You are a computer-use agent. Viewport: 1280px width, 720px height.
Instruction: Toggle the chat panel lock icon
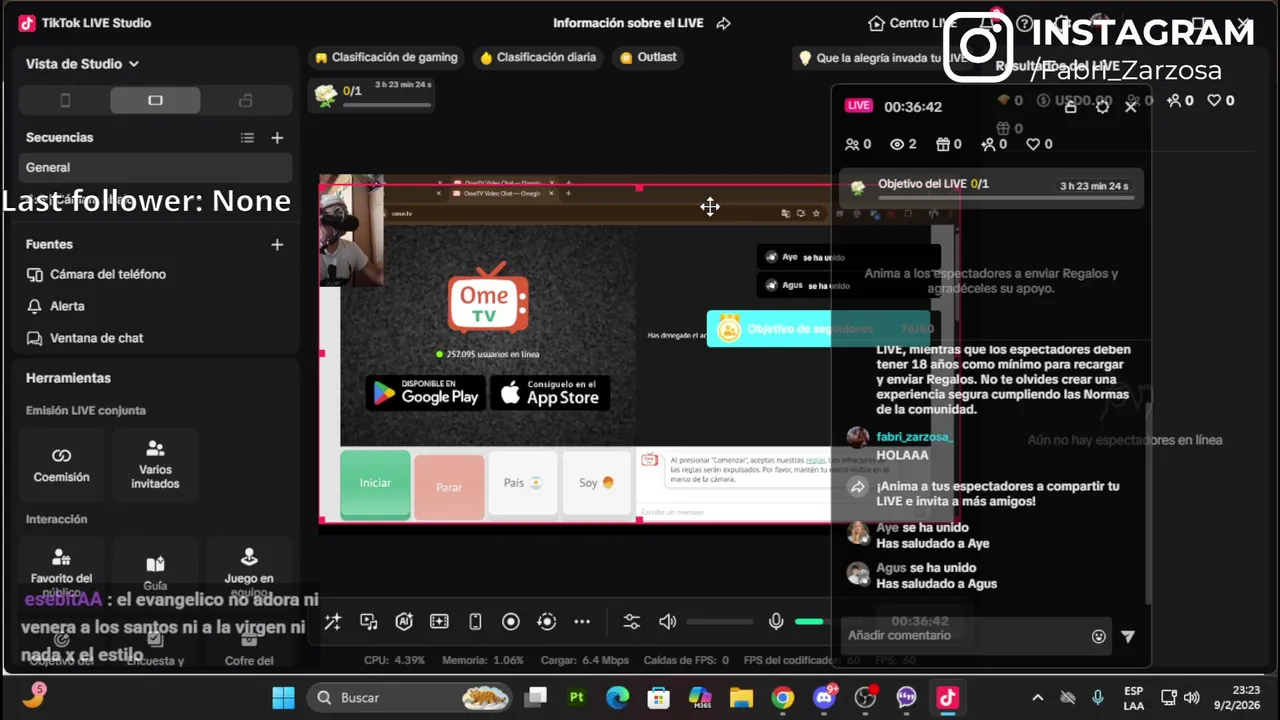1070,106
